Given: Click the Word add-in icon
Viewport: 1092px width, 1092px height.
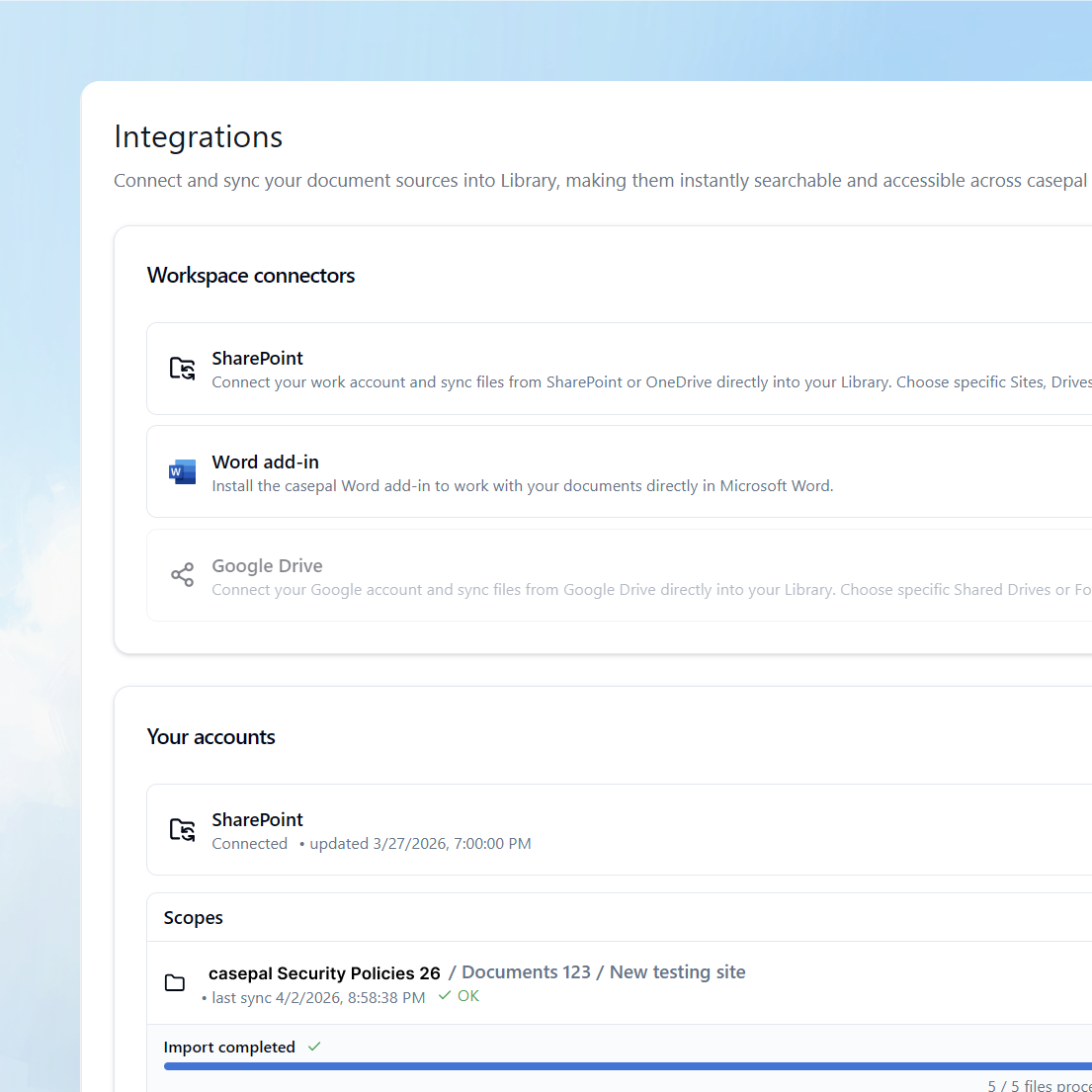Looking at the screenshot, I should pos(183,472).
